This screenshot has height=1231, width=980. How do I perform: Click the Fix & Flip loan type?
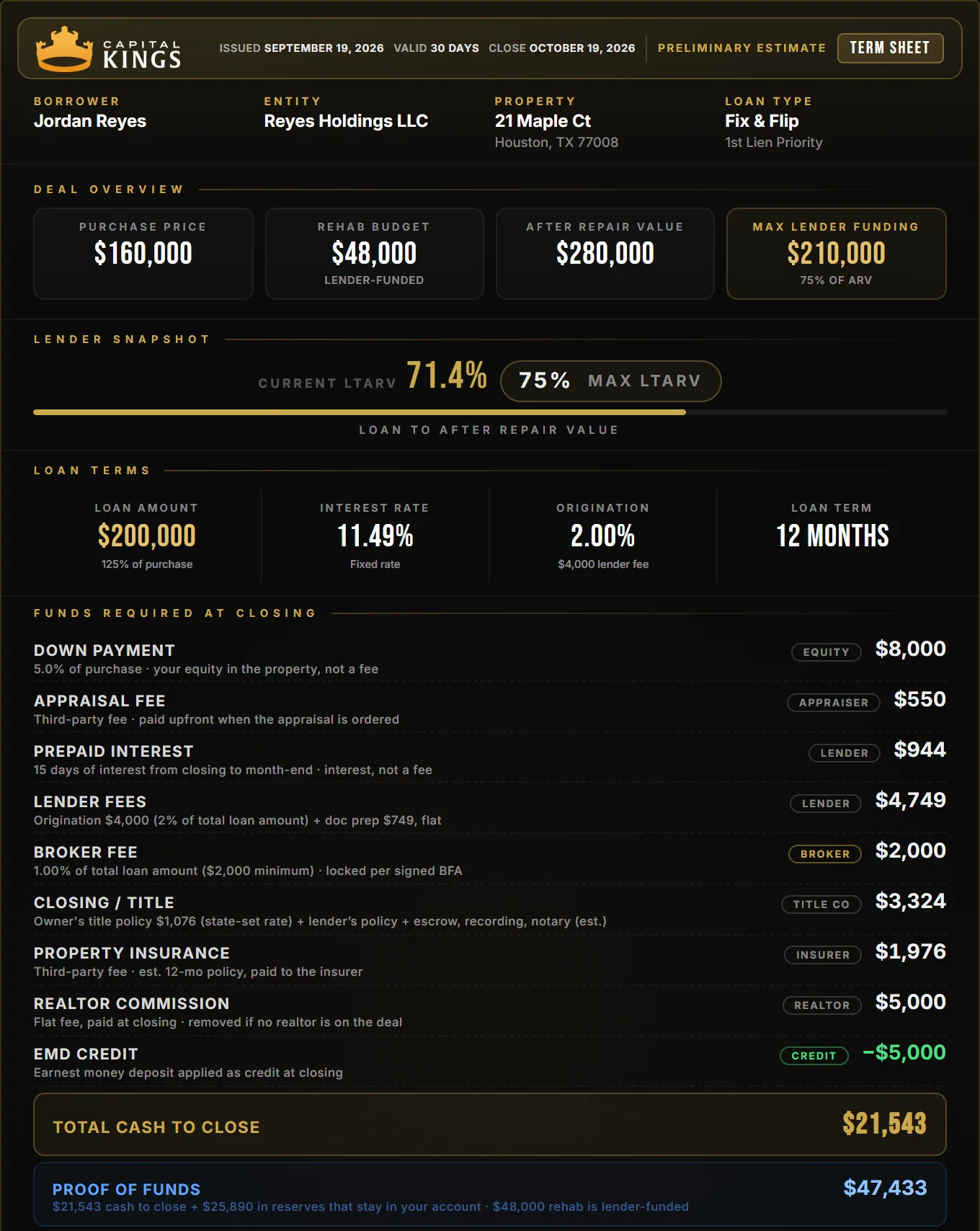(x=762, y=121)
